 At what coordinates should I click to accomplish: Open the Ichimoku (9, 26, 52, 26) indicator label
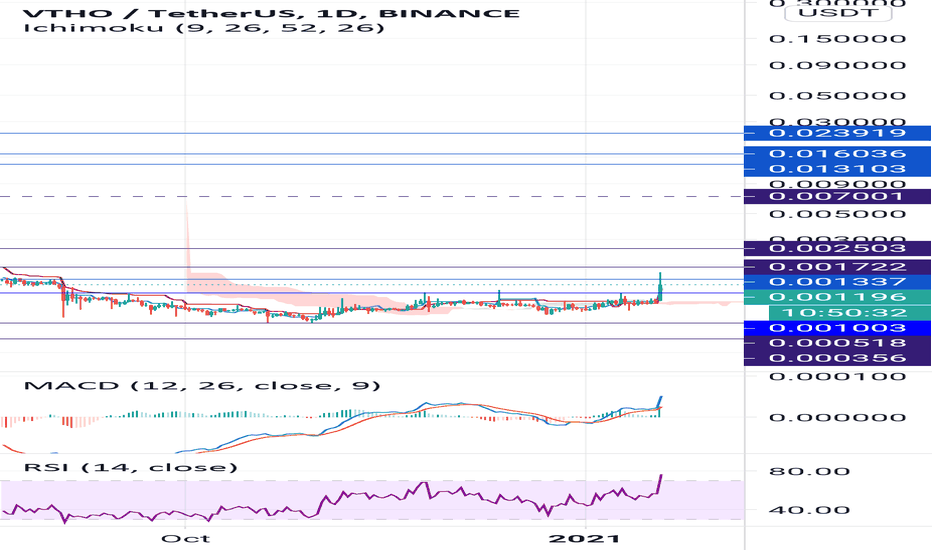204,27
